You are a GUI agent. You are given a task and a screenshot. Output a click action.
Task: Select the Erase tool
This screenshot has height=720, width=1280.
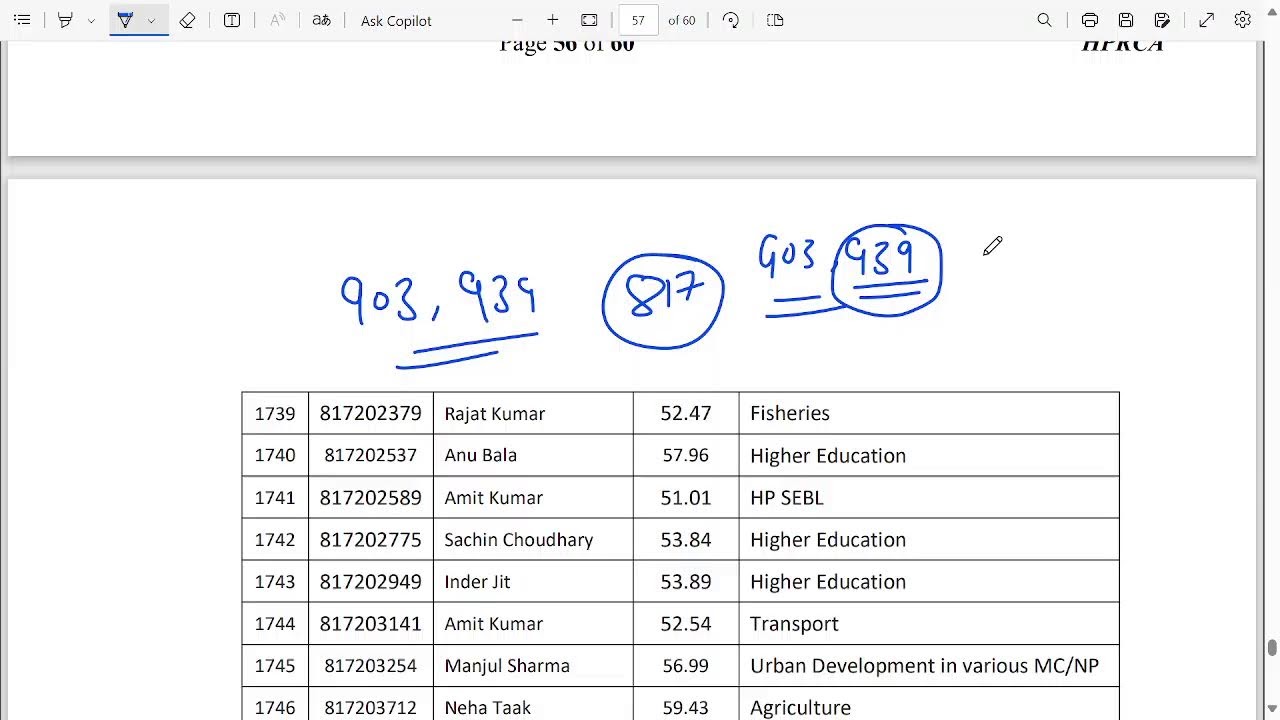click(187, 20)
